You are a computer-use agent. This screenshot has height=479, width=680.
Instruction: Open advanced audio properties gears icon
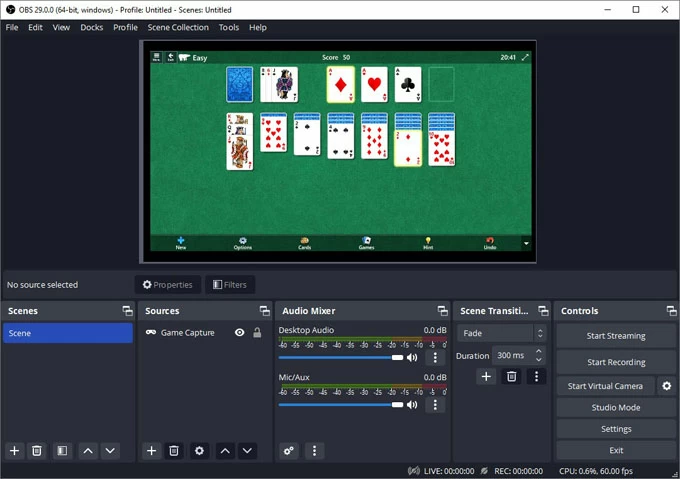click(x=289, y=451)
